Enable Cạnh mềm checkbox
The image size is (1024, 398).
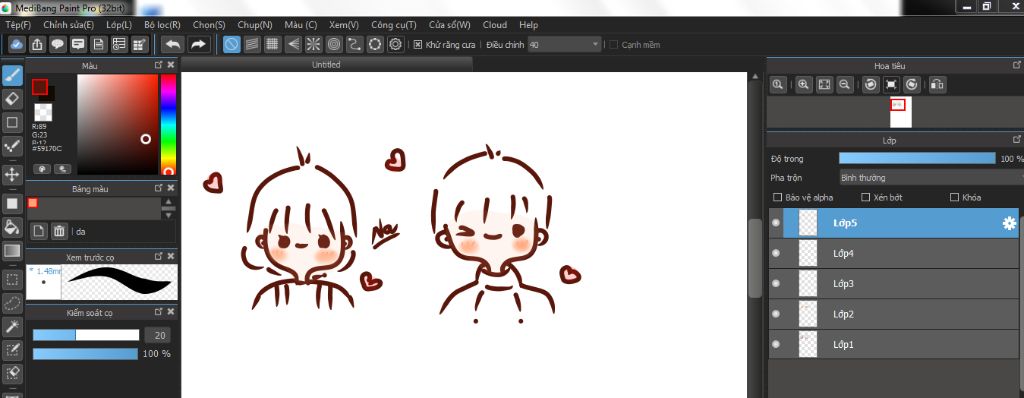click(x=613, y=44)
